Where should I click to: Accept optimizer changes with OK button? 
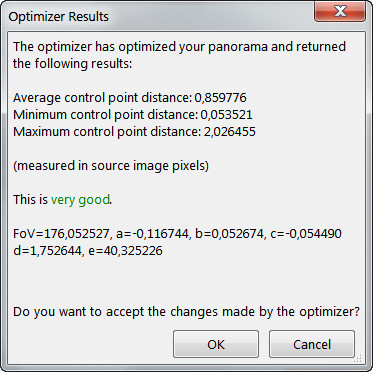[x=216, y=344]
